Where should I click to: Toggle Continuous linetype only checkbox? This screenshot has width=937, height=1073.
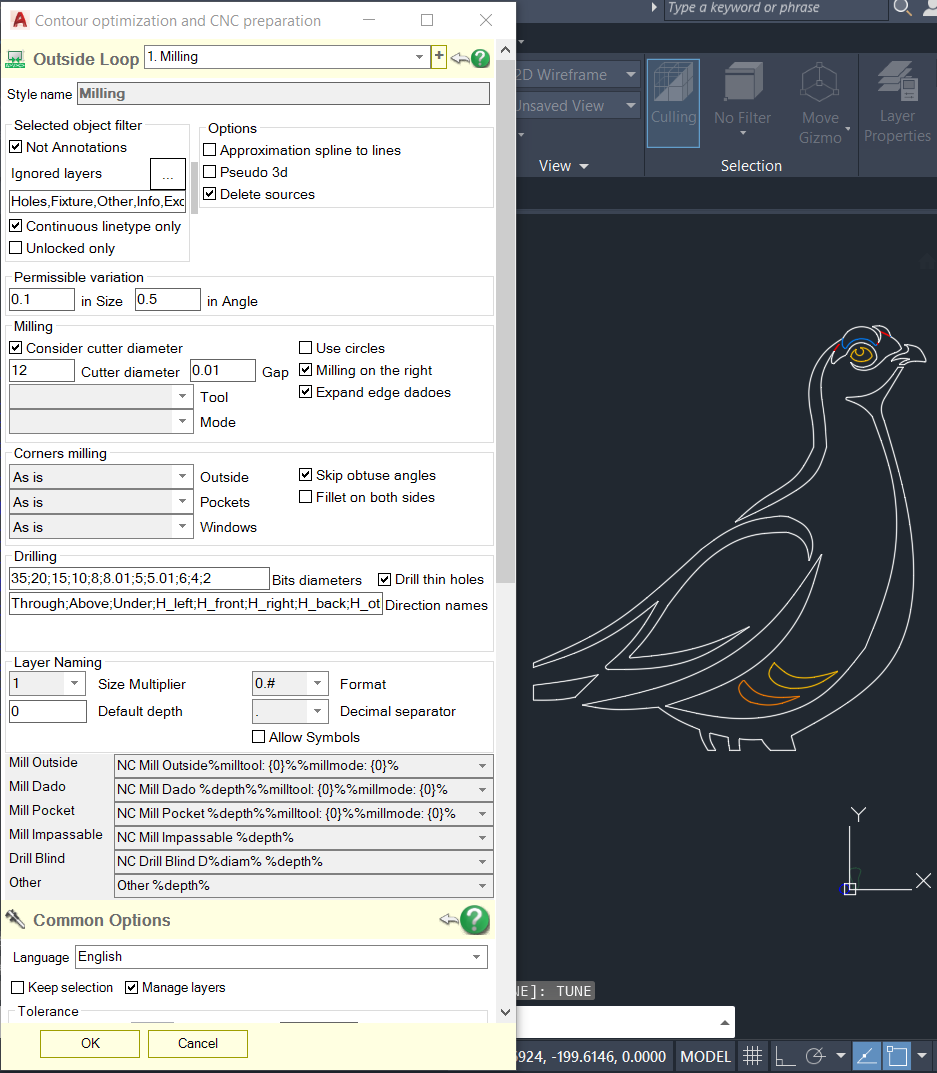(16, 225)
